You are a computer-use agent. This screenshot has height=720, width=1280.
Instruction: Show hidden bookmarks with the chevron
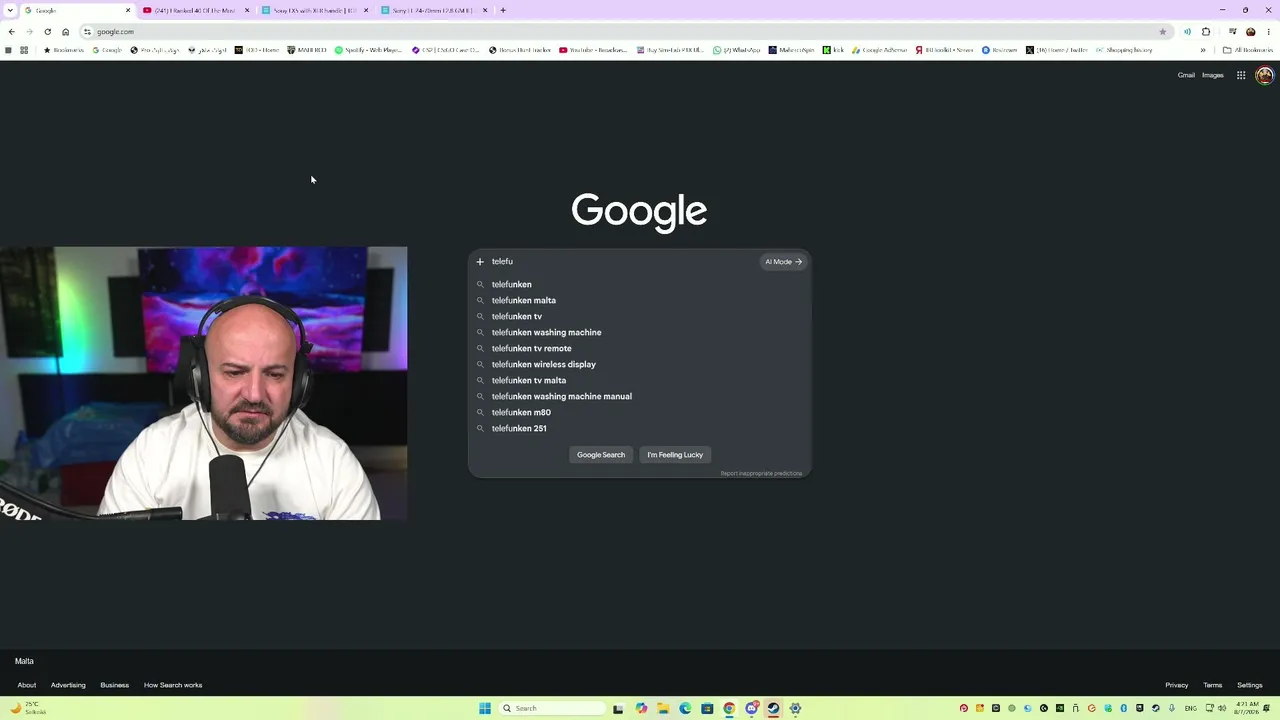pos(1203,50)
